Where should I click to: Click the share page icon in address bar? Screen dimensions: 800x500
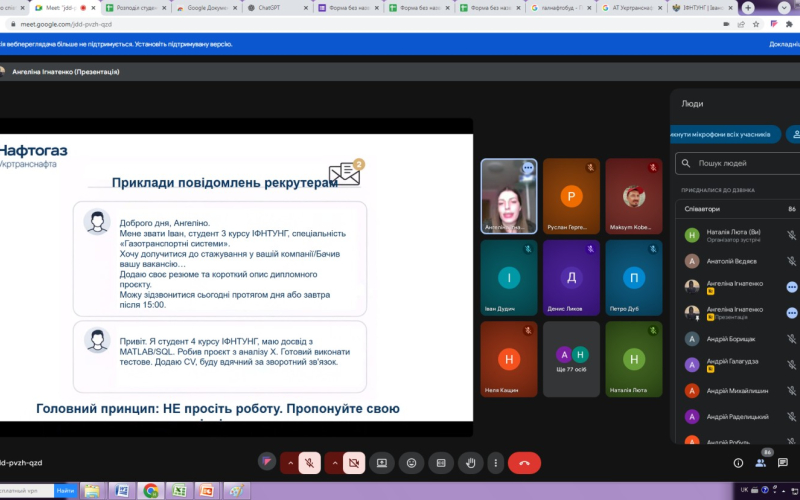tap(741, 24)
